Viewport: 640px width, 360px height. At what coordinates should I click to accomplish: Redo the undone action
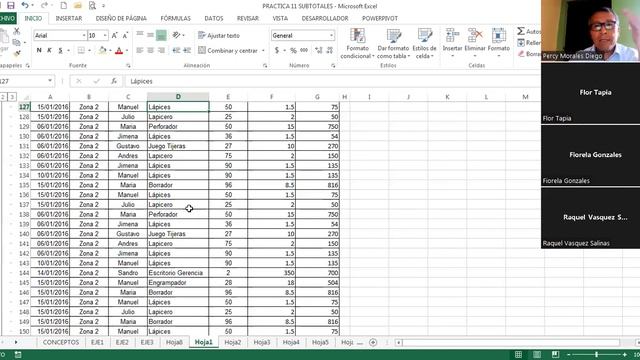pos(44,5)
